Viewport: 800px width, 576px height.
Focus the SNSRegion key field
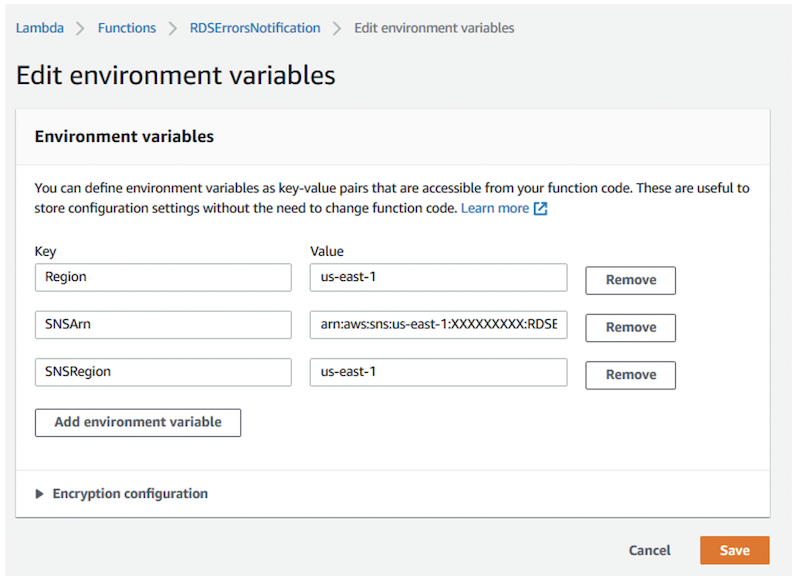[x=162, y=372]
